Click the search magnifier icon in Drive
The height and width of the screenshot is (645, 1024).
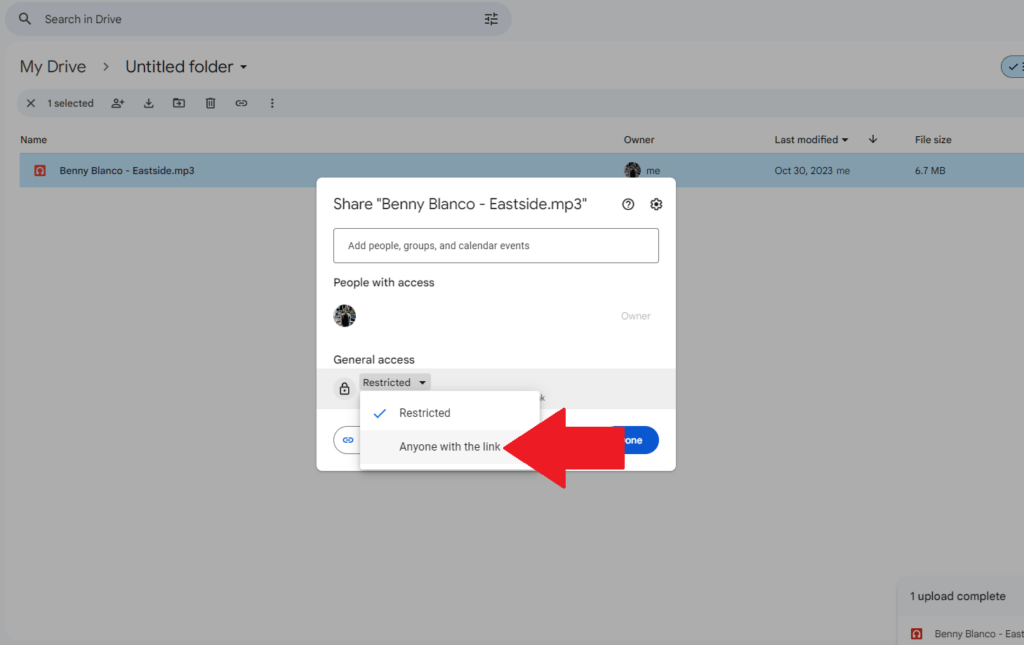(25, 19)
